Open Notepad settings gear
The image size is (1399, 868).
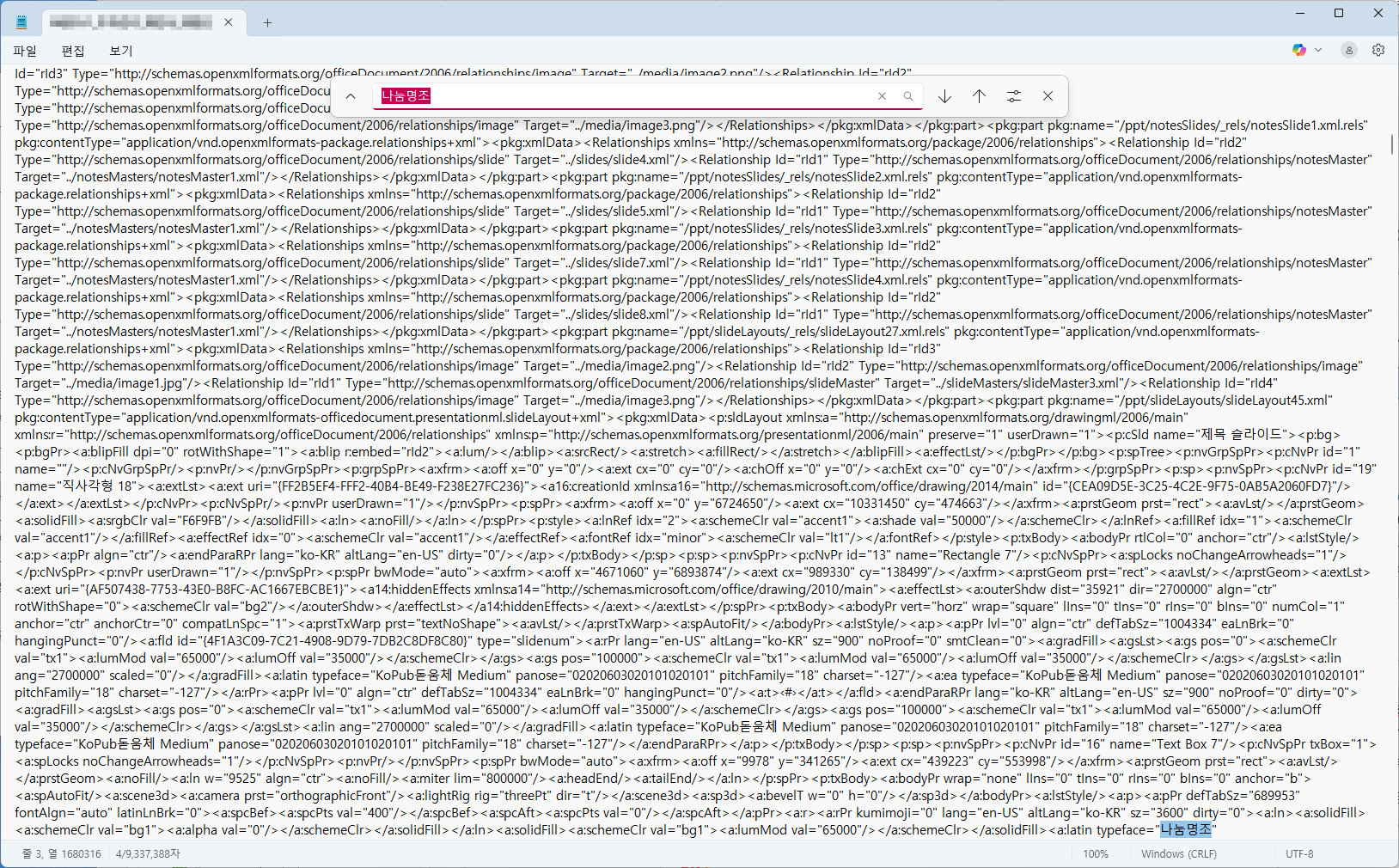pos(1378,50)
